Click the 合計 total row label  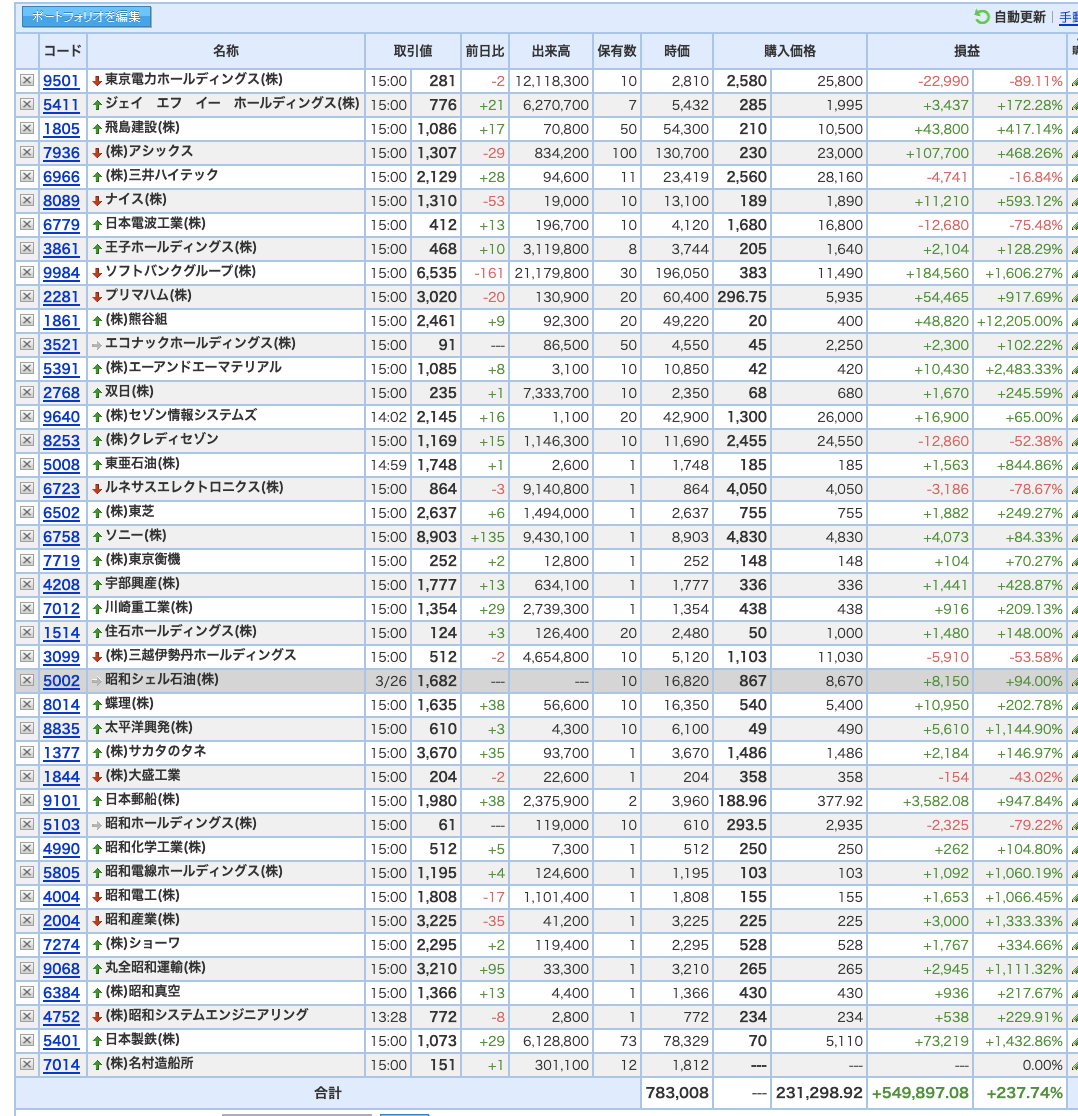click(328, 1093)
